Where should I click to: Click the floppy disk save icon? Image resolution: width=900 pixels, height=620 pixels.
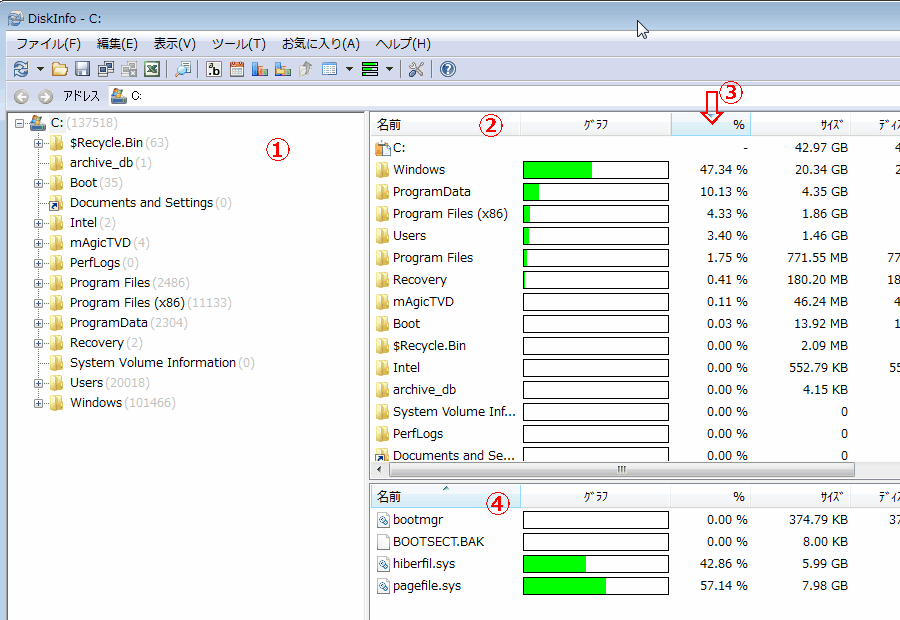pos(83,69)
